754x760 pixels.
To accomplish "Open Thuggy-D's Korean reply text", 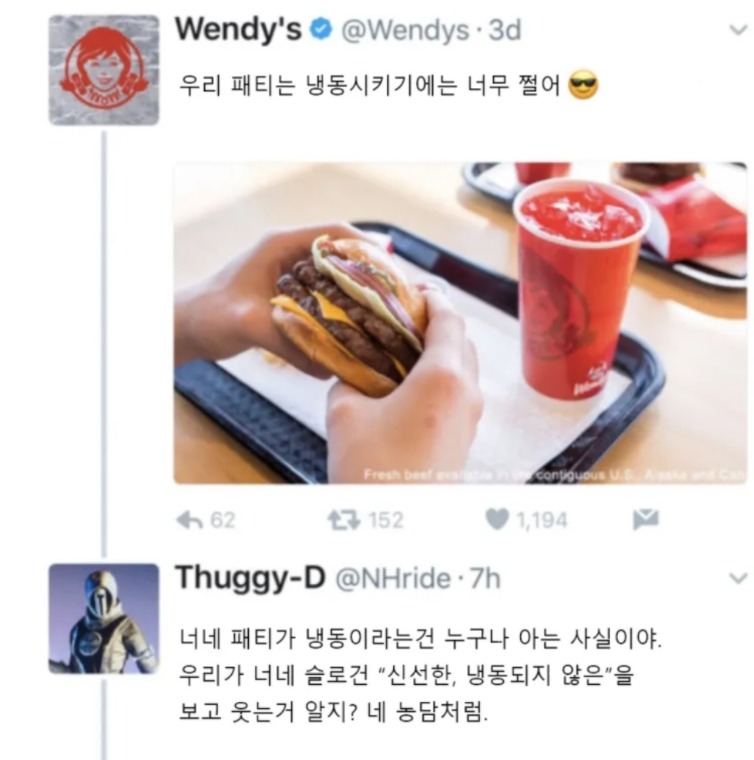I will 420,676.
